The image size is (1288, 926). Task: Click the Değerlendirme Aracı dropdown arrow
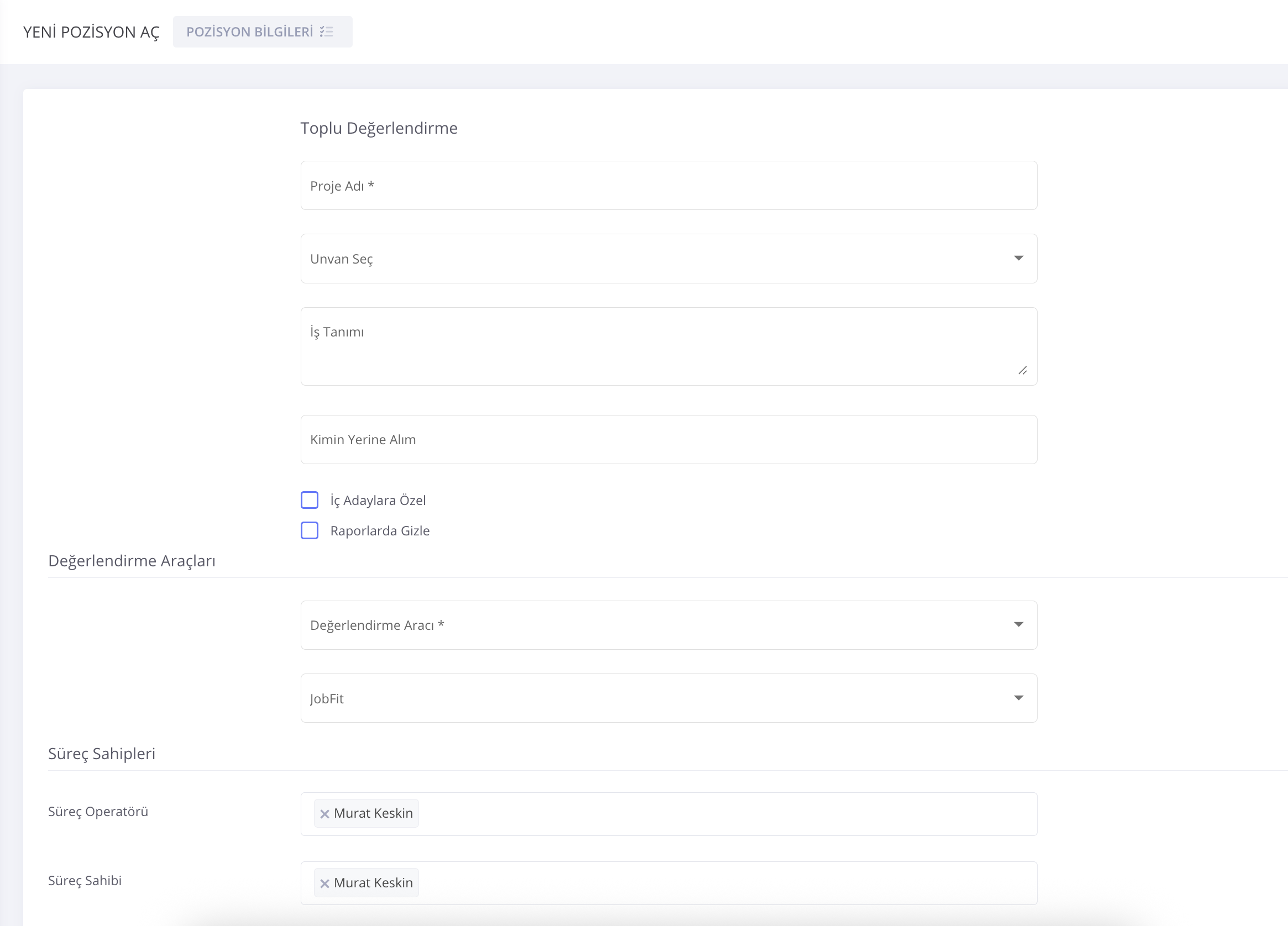pyautogui.click(x=1018, y=624)
